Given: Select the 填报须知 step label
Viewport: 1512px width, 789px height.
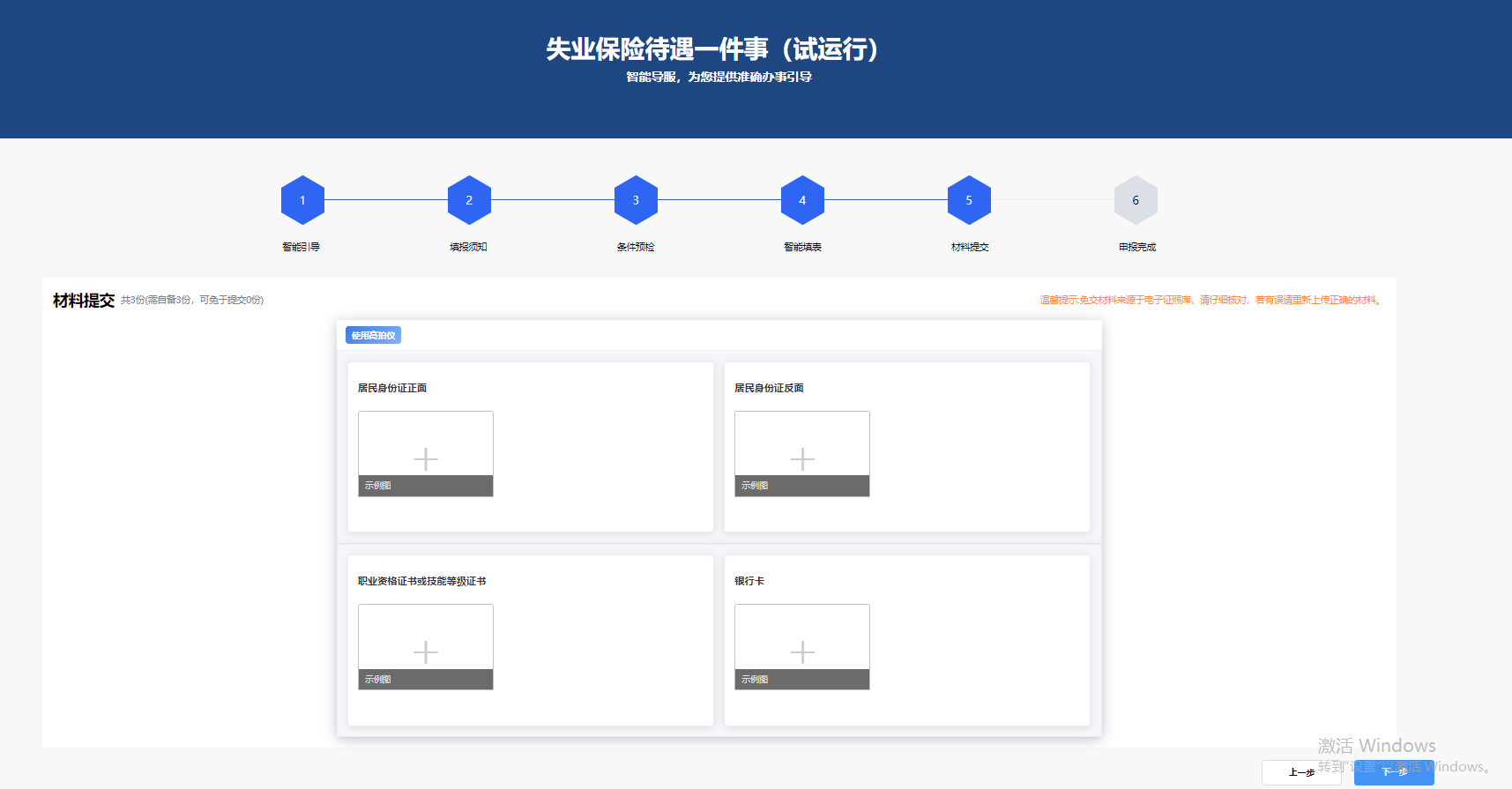Looking at the screenshot, I should coord(468,247).
